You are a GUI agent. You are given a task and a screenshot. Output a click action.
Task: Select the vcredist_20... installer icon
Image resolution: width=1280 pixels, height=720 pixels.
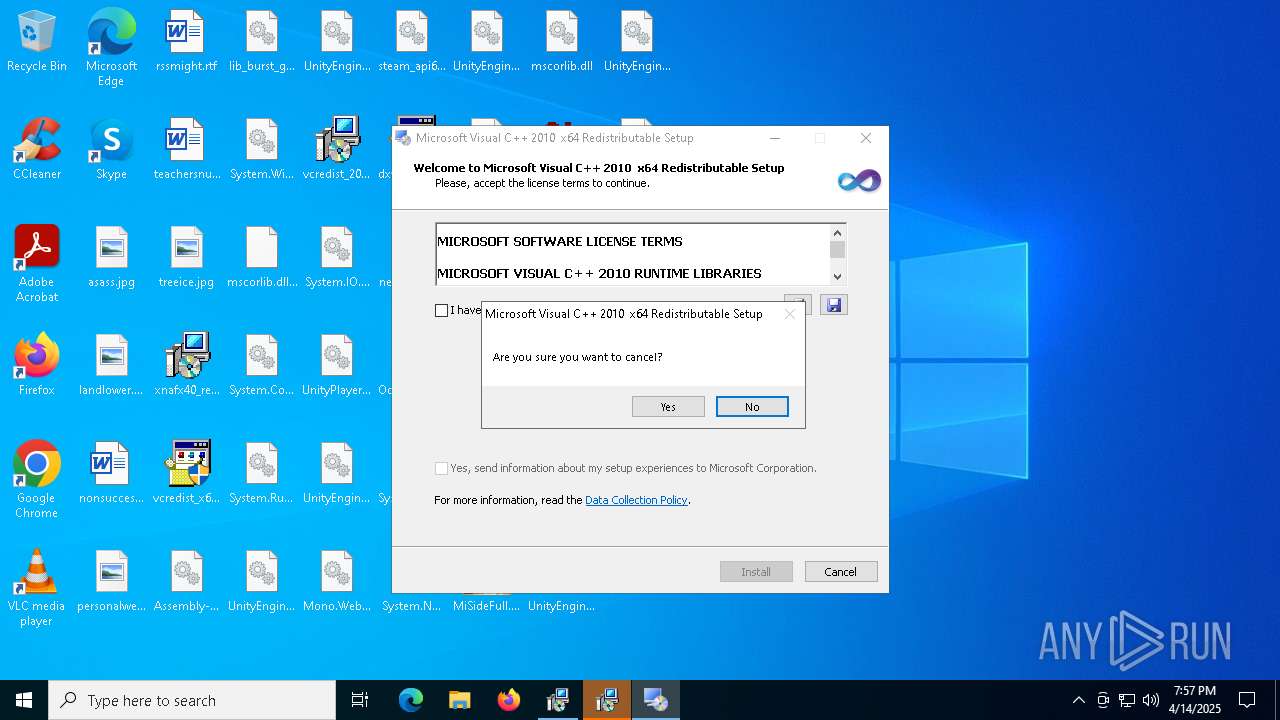[337, 150]
